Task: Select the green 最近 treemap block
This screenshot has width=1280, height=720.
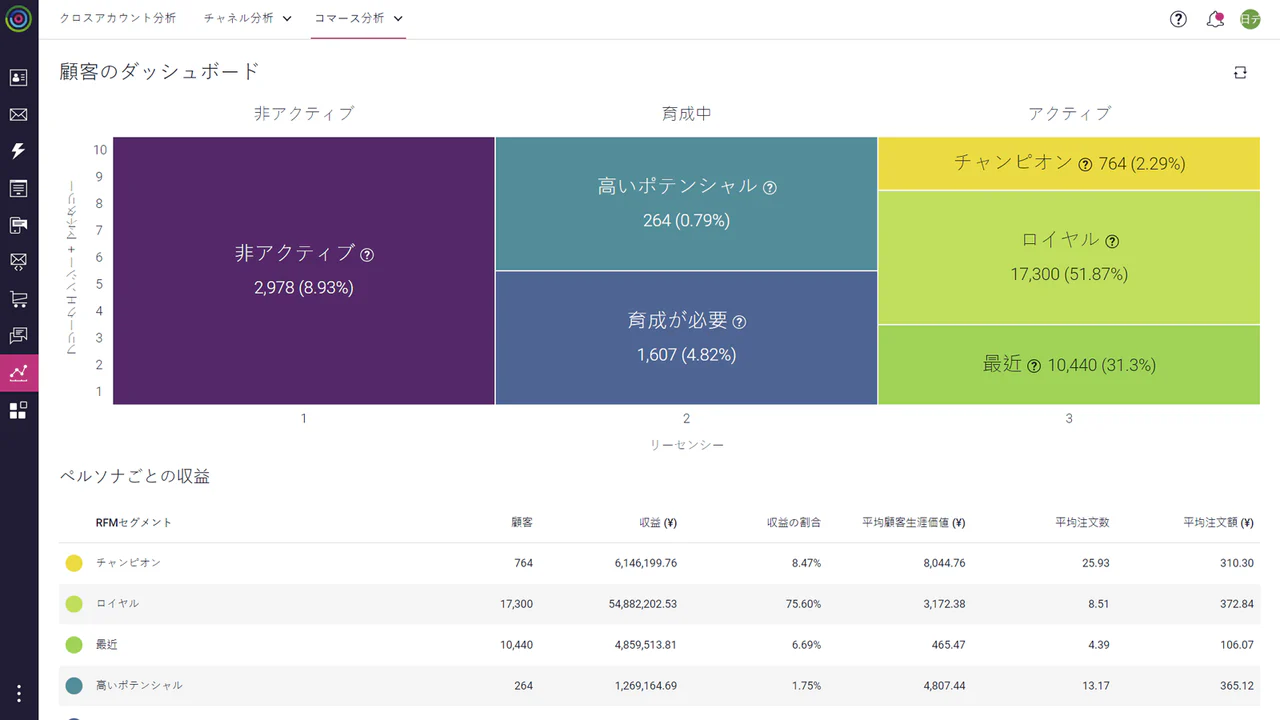Action: point(1069,365)
